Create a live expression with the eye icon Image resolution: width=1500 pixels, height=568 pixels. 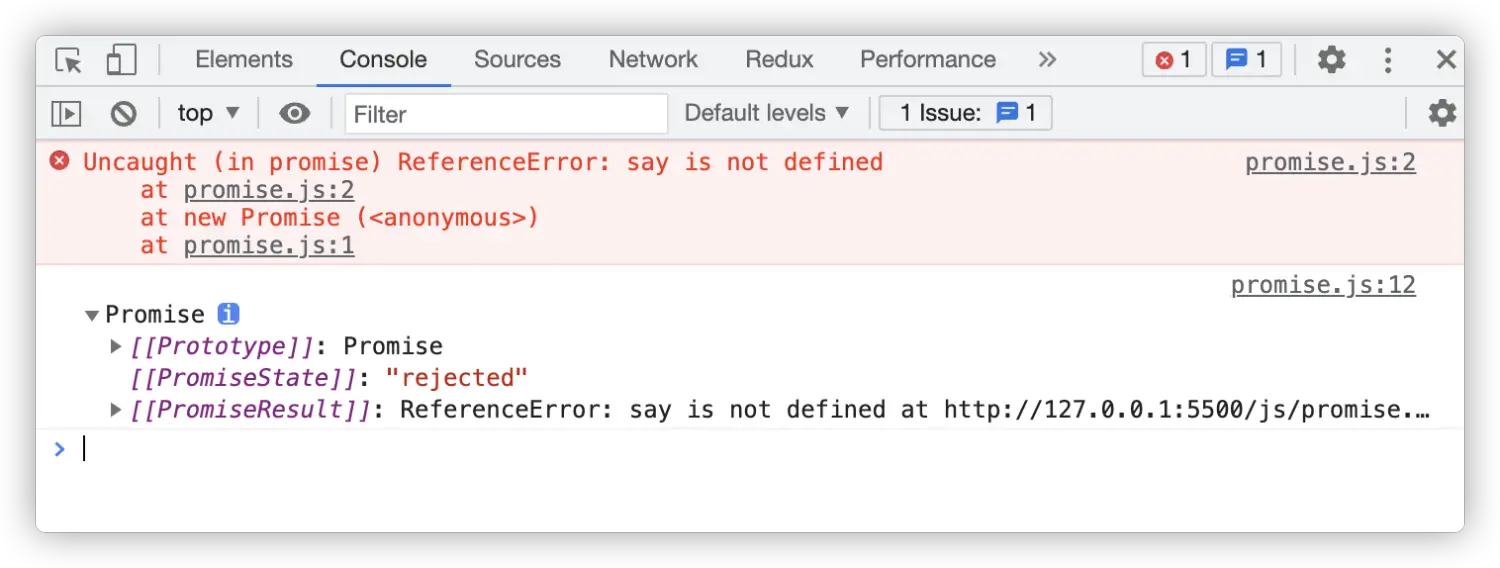[x=294, y=113]
